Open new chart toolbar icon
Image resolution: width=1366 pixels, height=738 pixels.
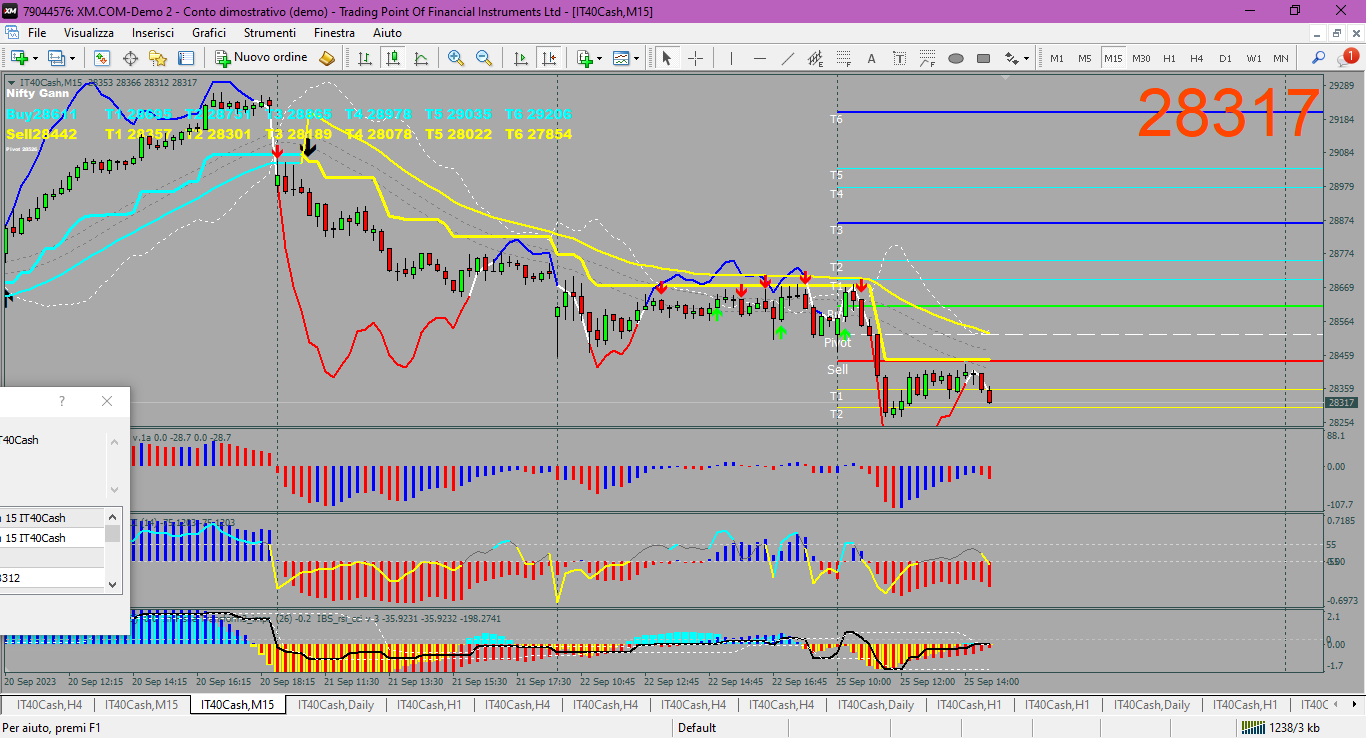[17, 58]
